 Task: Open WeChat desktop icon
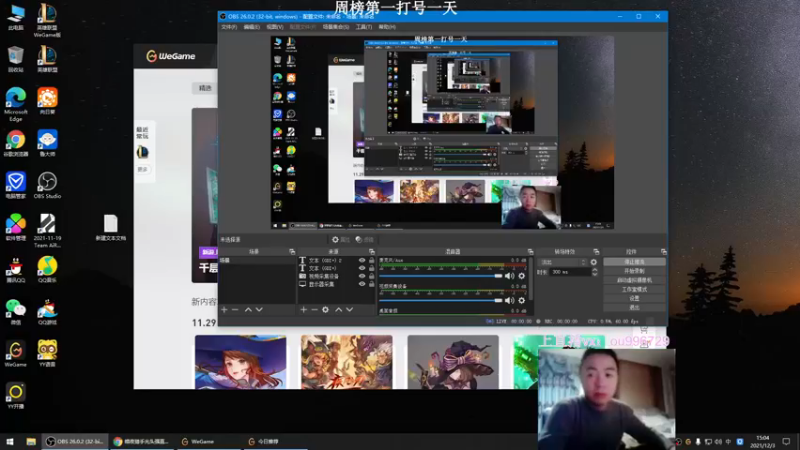point(15,310)
